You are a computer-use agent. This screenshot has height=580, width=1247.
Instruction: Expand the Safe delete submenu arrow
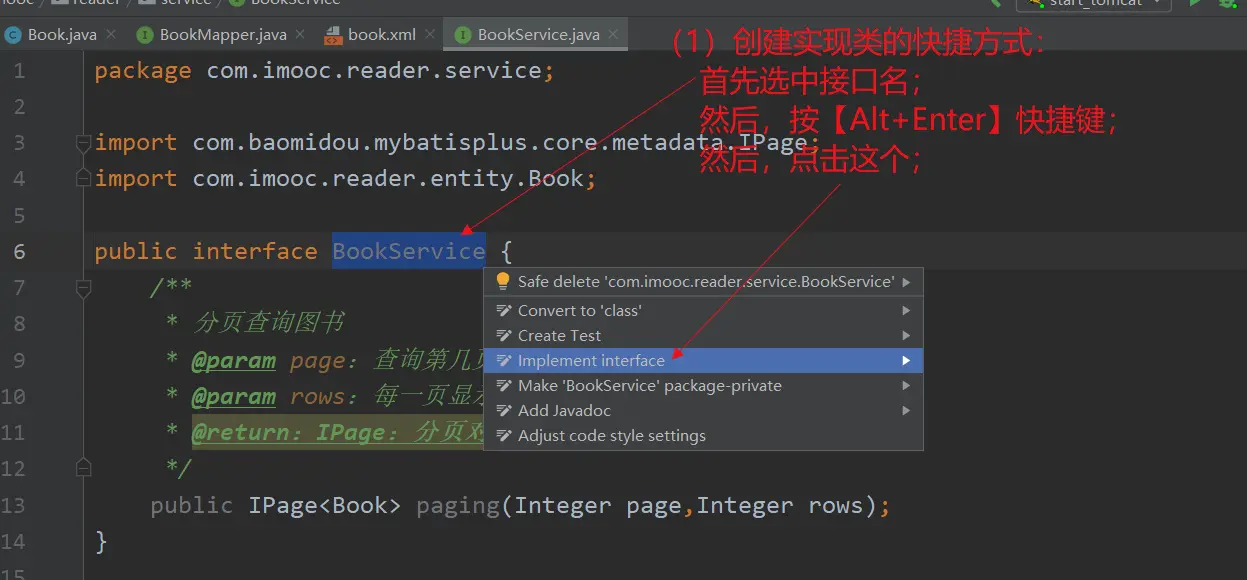coord(907,282)
